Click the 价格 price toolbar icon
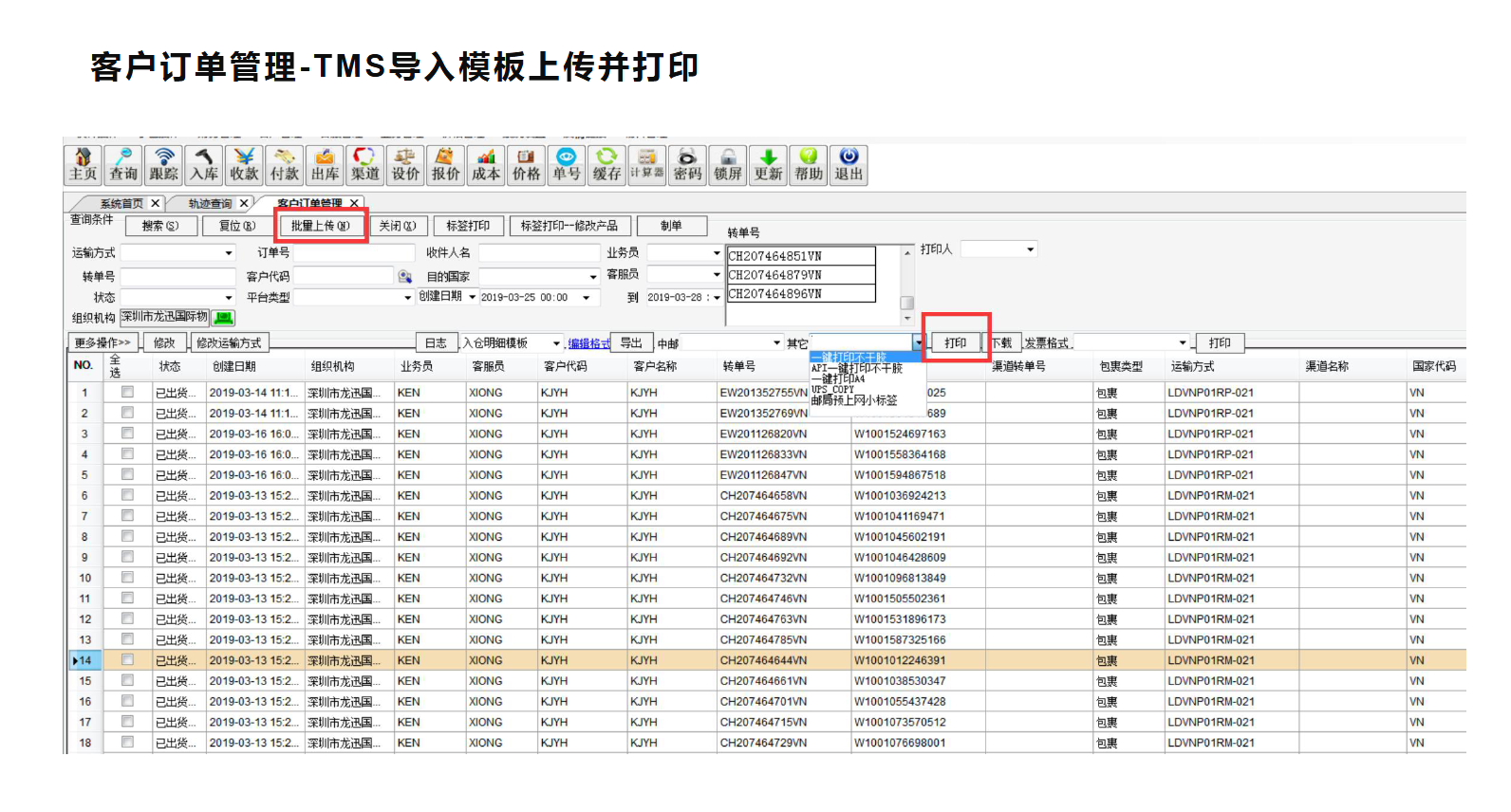The height and width of the screenshot is (812, 1511). (x=527, y=165)
